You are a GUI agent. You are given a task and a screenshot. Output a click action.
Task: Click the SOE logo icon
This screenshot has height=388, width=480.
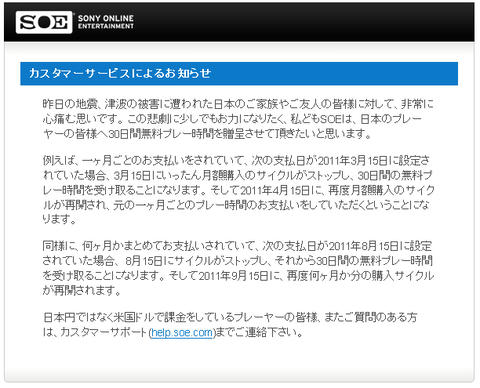click(x=44, y=22)
